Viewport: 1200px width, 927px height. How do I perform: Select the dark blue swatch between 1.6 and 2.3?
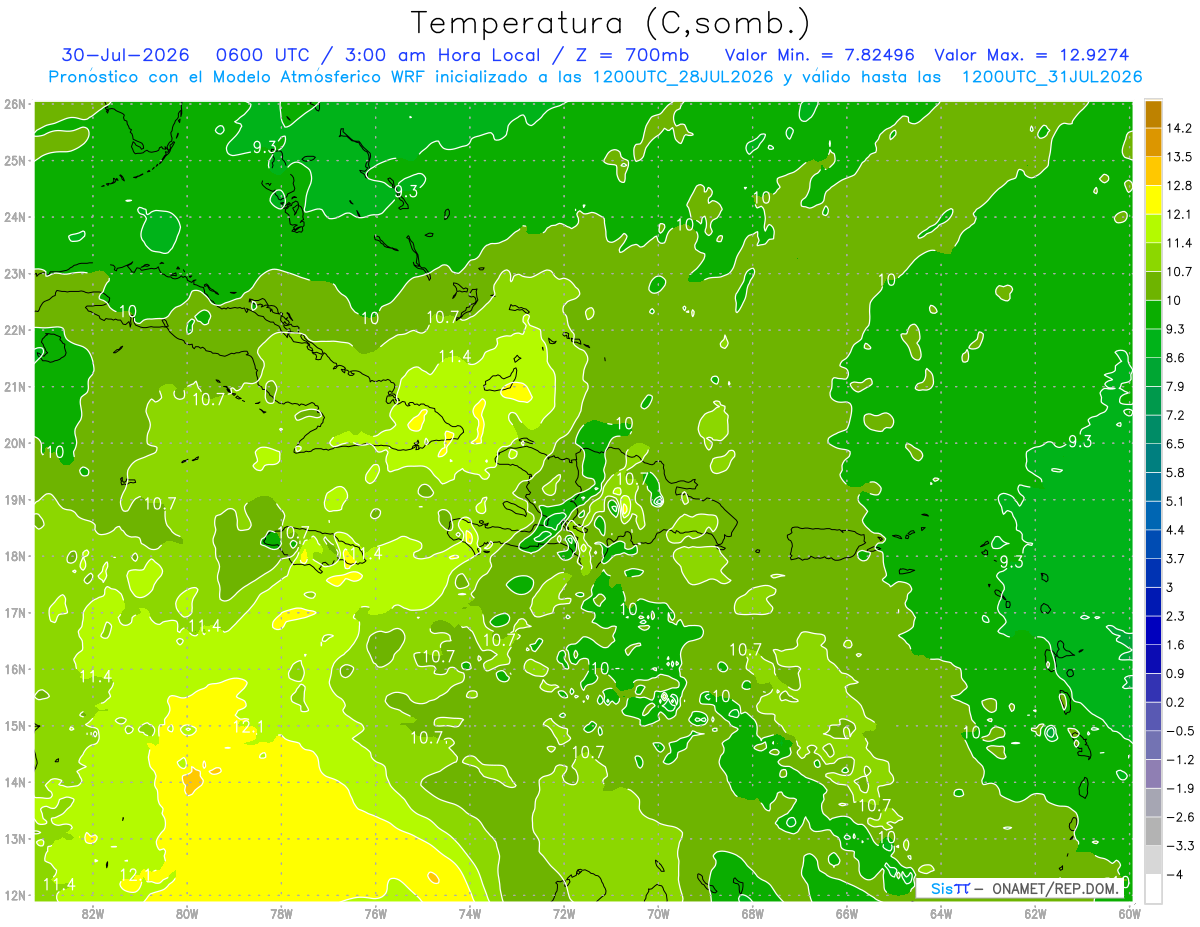(1153, 630)
